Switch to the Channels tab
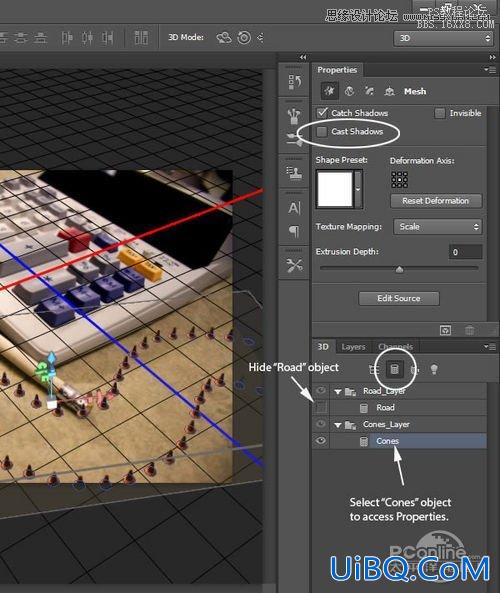The height and width of the screenshot is (593, 500). (x=395, y=347)
